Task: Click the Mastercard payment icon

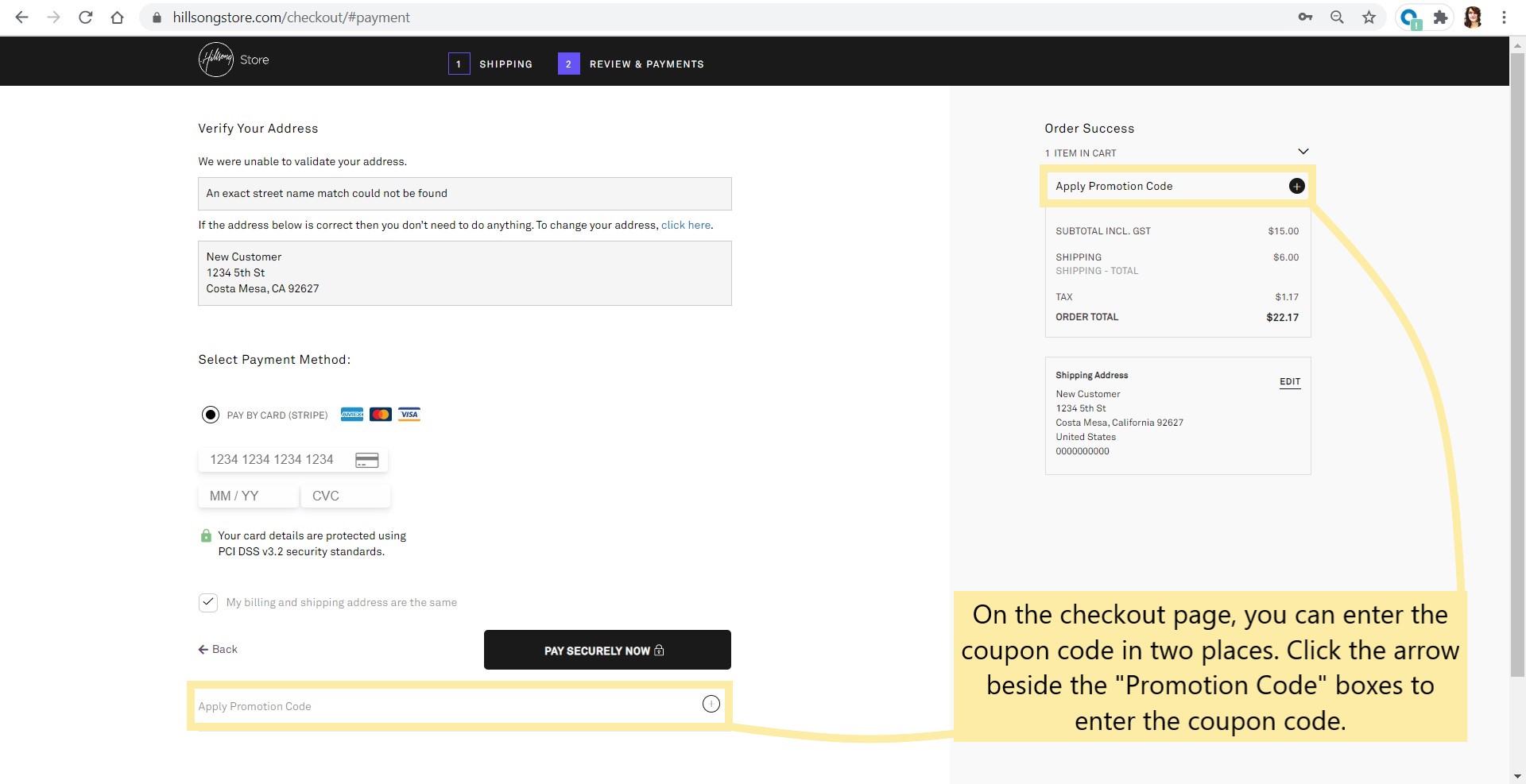Action: (x=381, y=414)
